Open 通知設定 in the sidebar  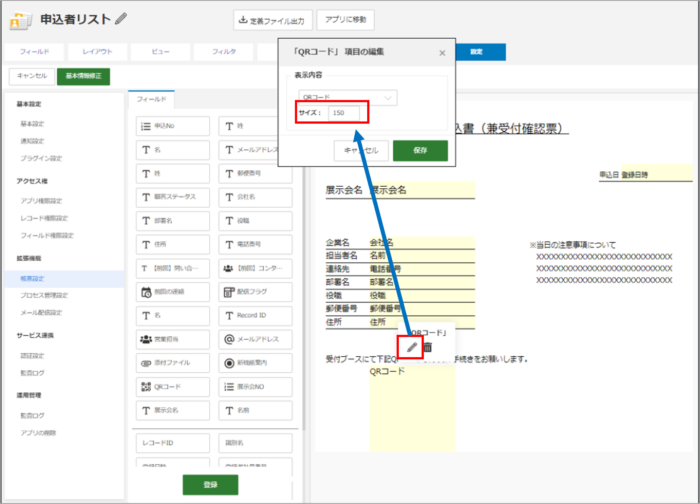[x=33, y=141]
